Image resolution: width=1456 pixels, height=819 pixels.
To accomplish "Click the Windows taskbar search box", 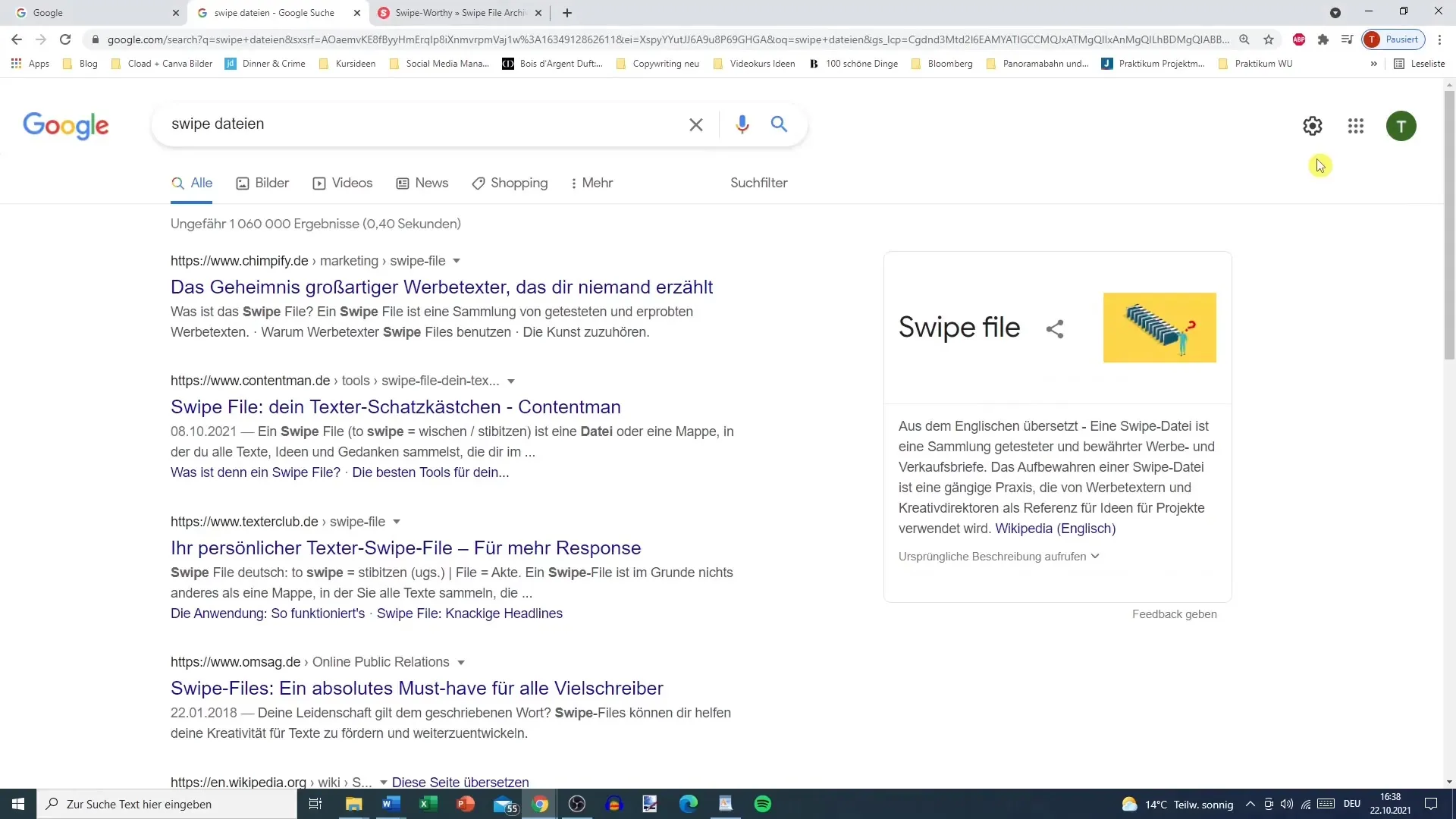I will coord(167,804).
